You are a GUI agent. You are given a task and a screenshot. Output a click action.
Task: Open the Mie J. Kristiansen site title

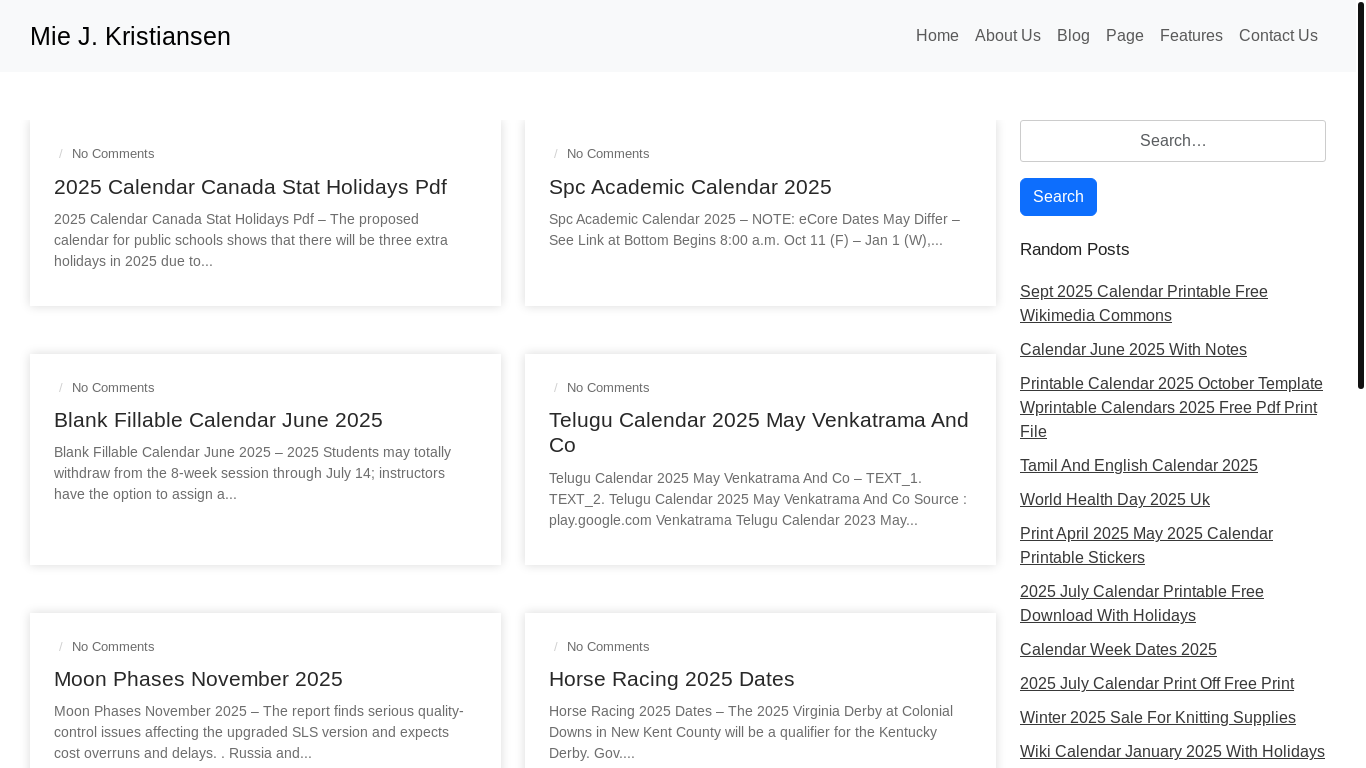coord(130,36)
